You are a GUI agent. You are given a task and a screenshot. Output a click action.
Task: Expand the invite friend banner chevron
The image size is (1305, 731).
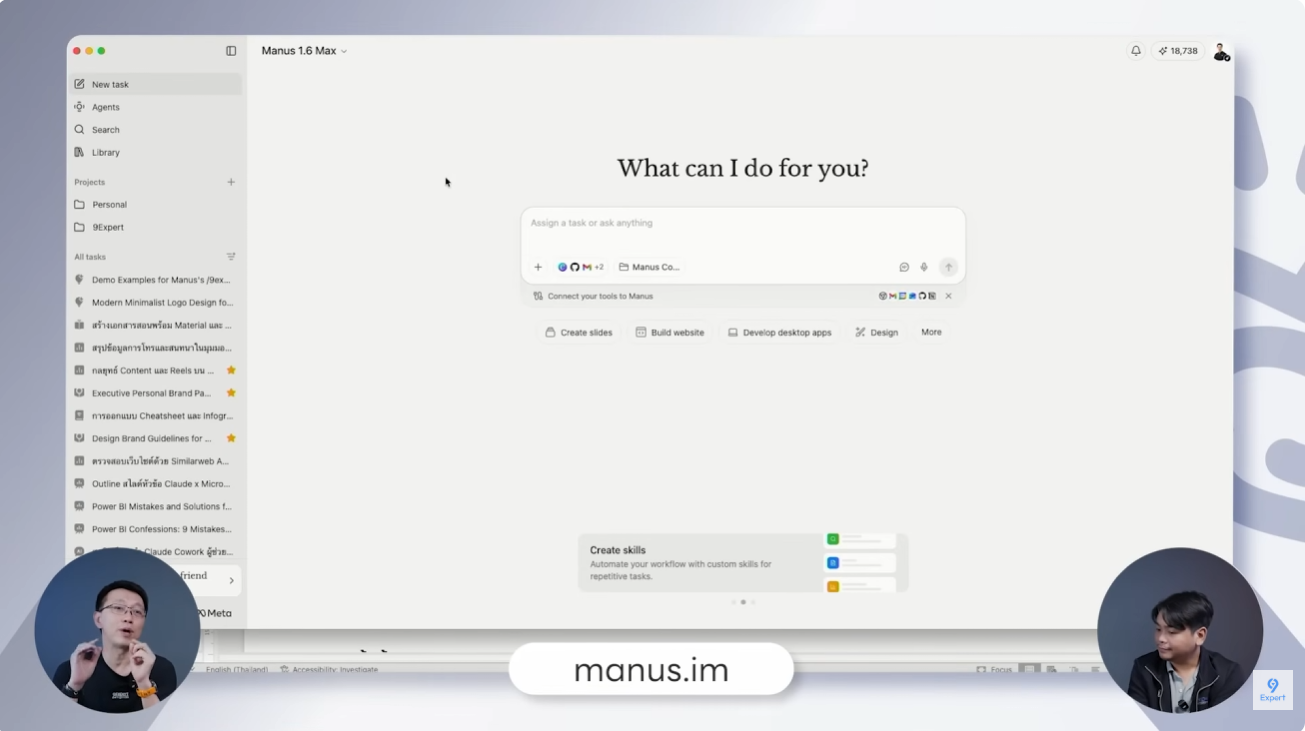click(232, 580)
